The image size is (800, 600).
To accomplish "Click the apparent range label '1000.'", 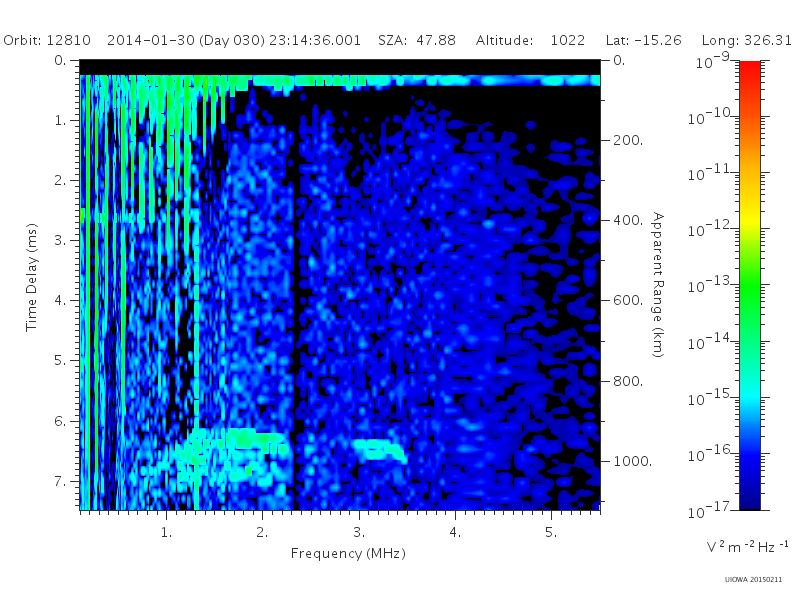I will [632, 461].
